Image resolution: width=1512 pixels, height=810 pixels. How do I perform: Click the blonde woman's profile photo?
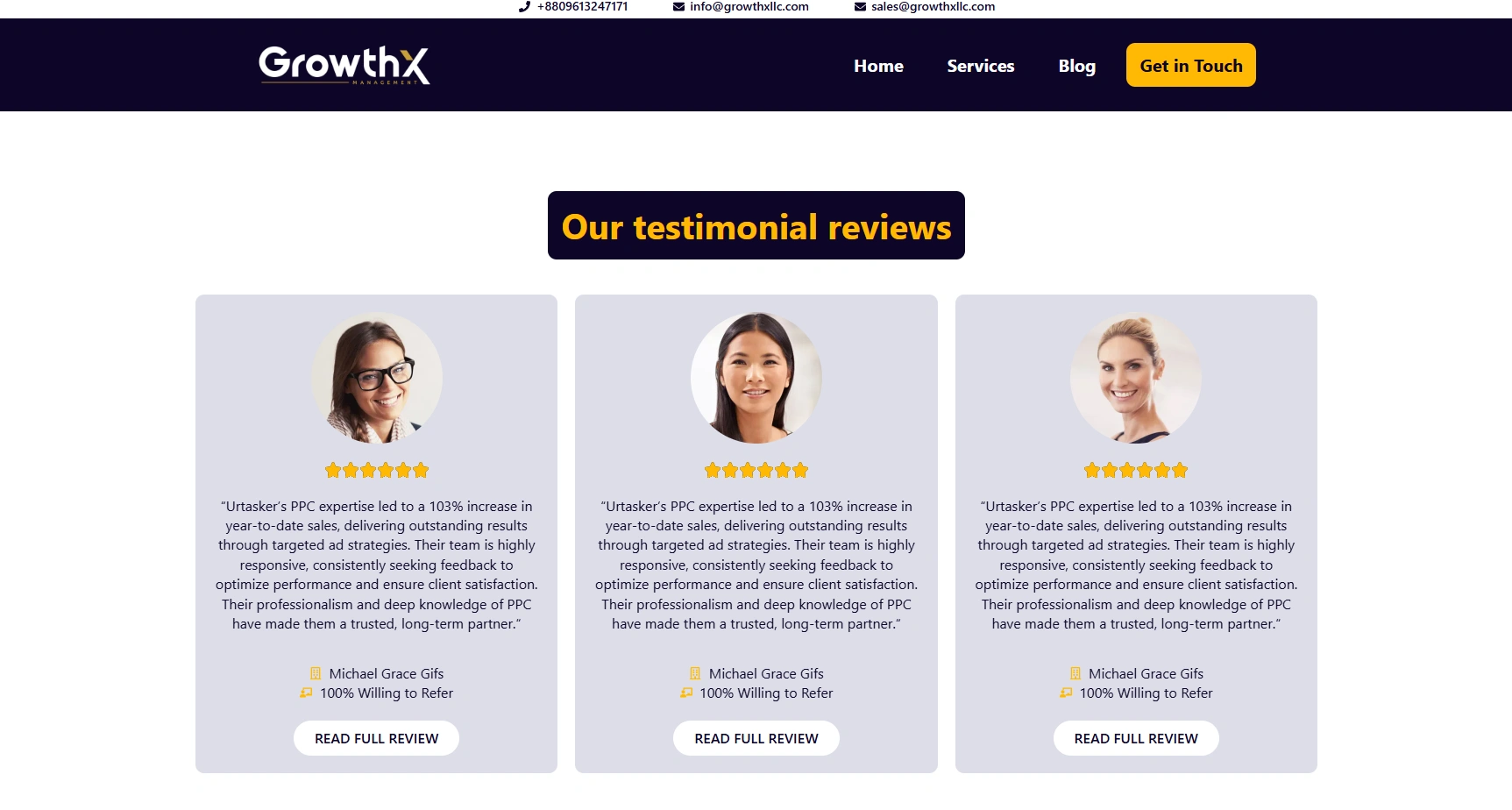click(x=1136, y=378)
